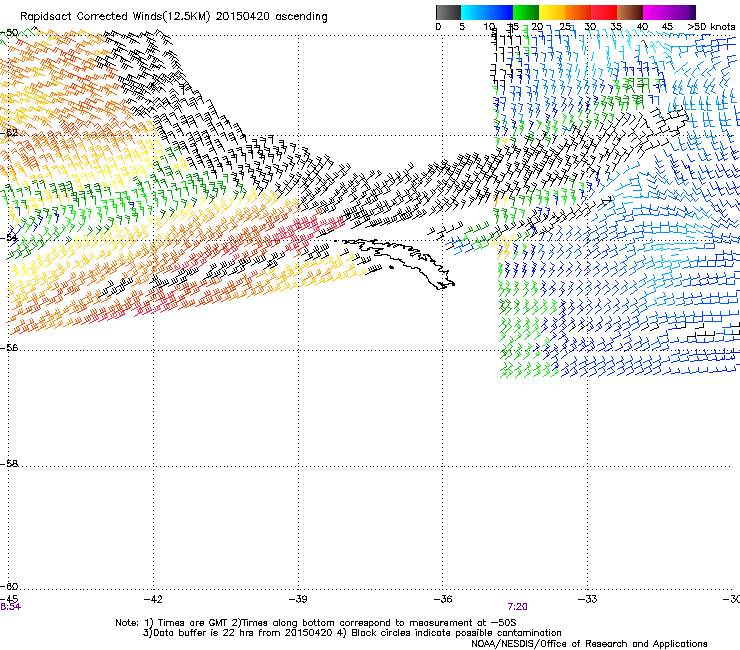
Task: Select the "20" knots legend label
Action: coord(537,27)
